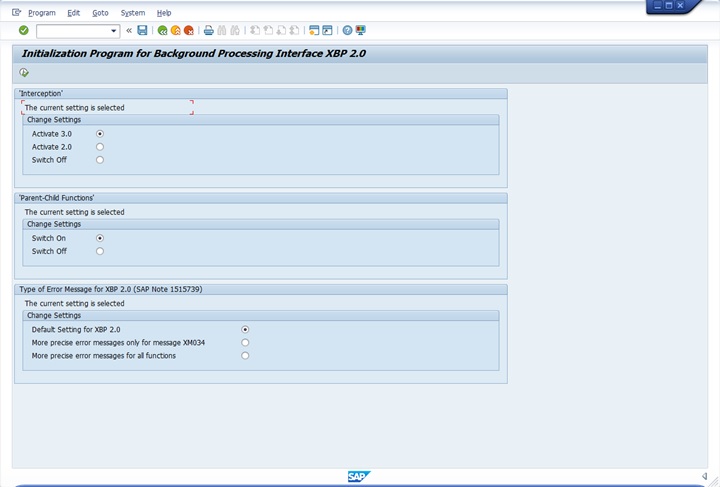Click the green Back icon
The height and width of the screenshot is (487, 720).
(x=162, y=30)
